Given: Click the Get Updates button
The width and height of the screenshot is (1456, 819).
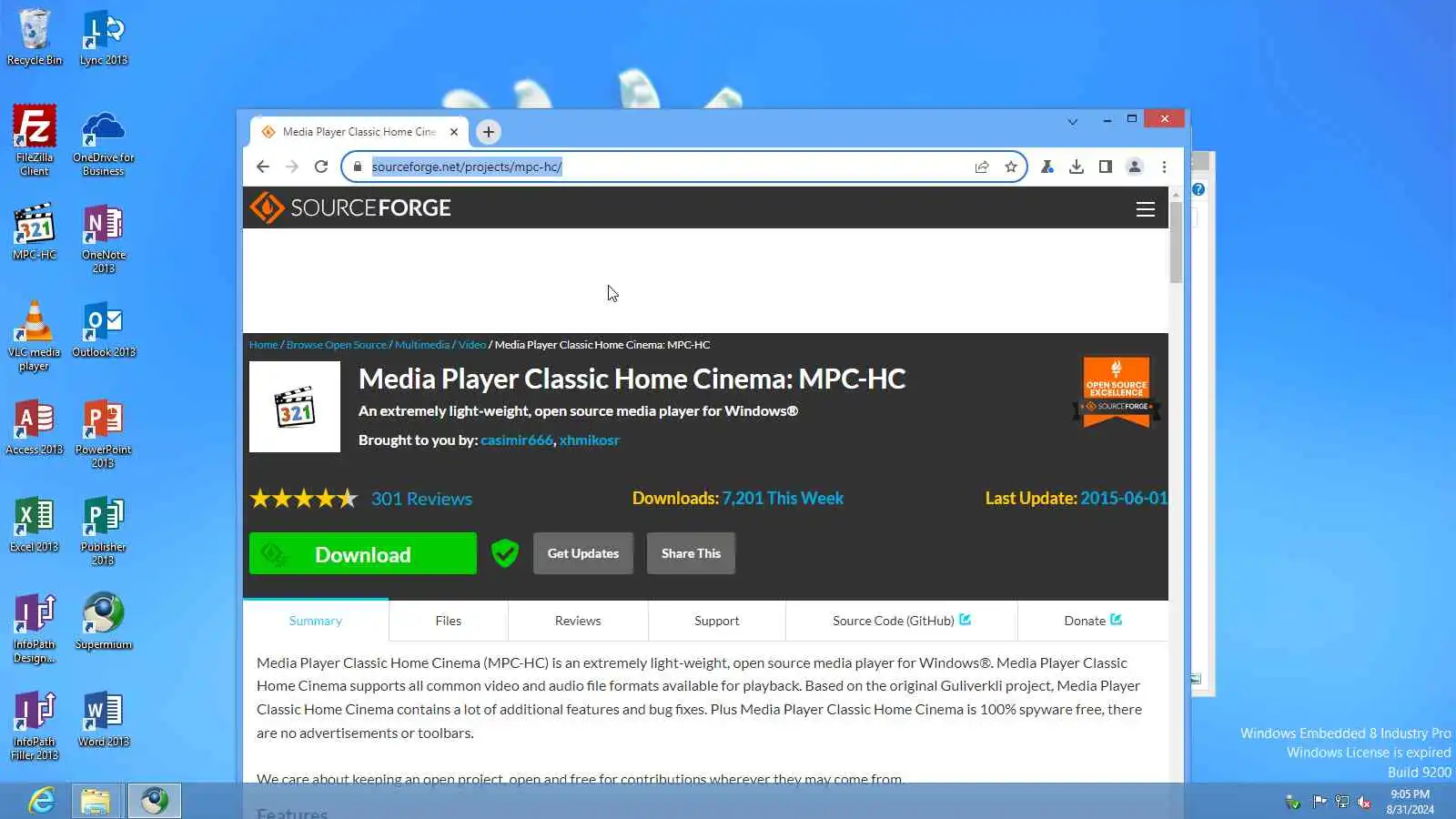Looking at the screenshot, I should pos(583,553).
